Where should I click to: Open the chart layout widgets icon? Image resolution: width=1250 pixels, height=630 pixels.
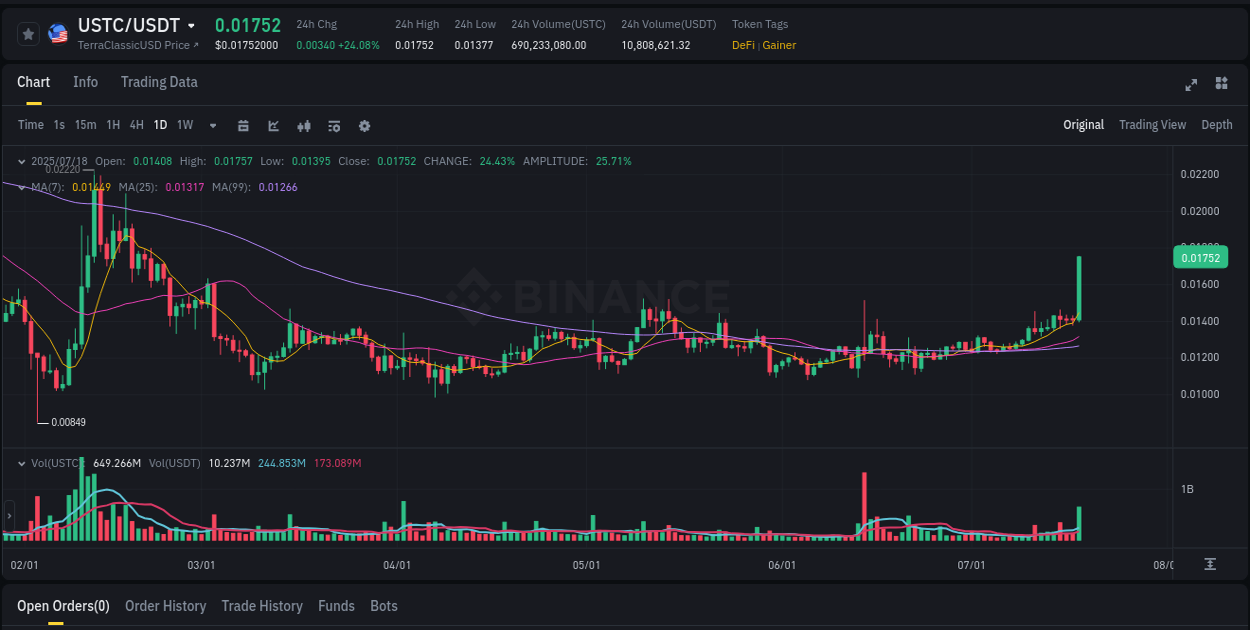1221,85
